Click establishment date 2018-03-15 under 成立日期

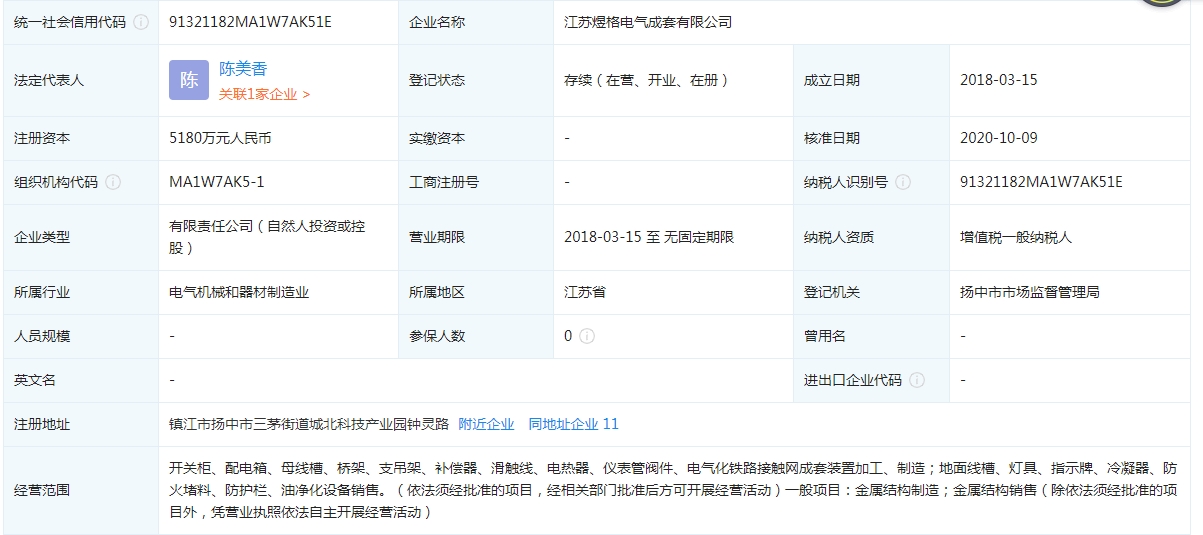(x=998, y=80)
